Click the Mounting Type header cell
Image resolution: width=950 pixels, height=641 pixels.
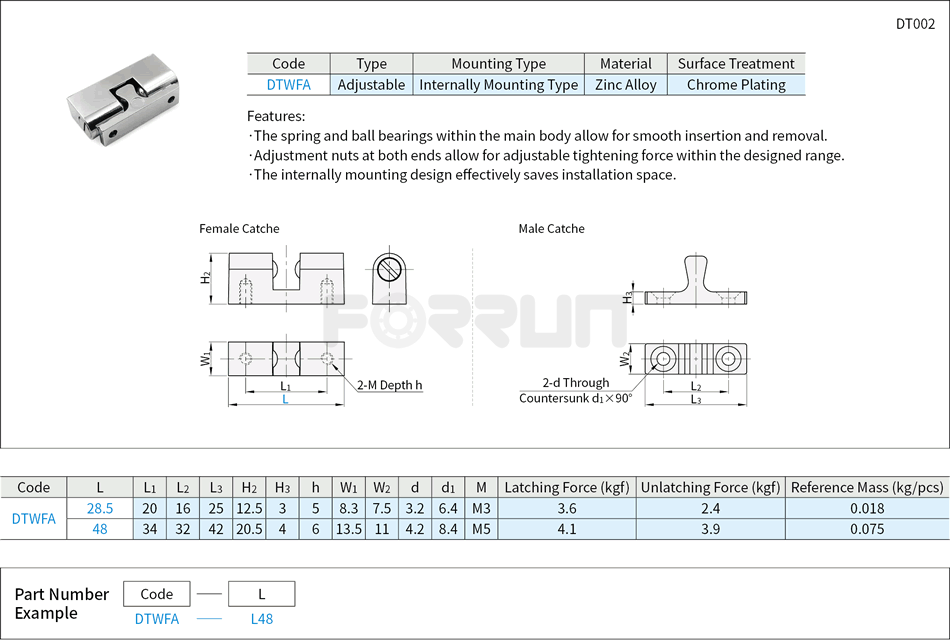[497, 63]
